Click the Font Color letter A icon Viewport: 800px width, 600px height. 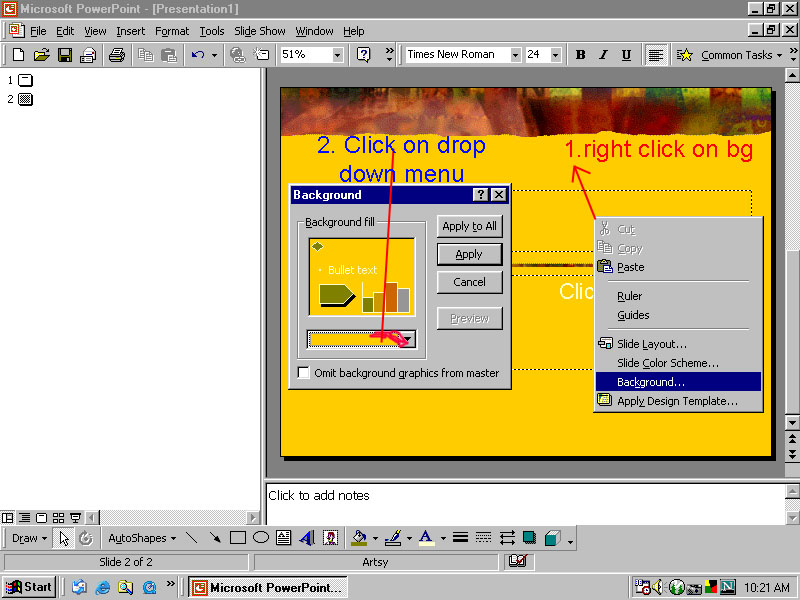point(427,538)
